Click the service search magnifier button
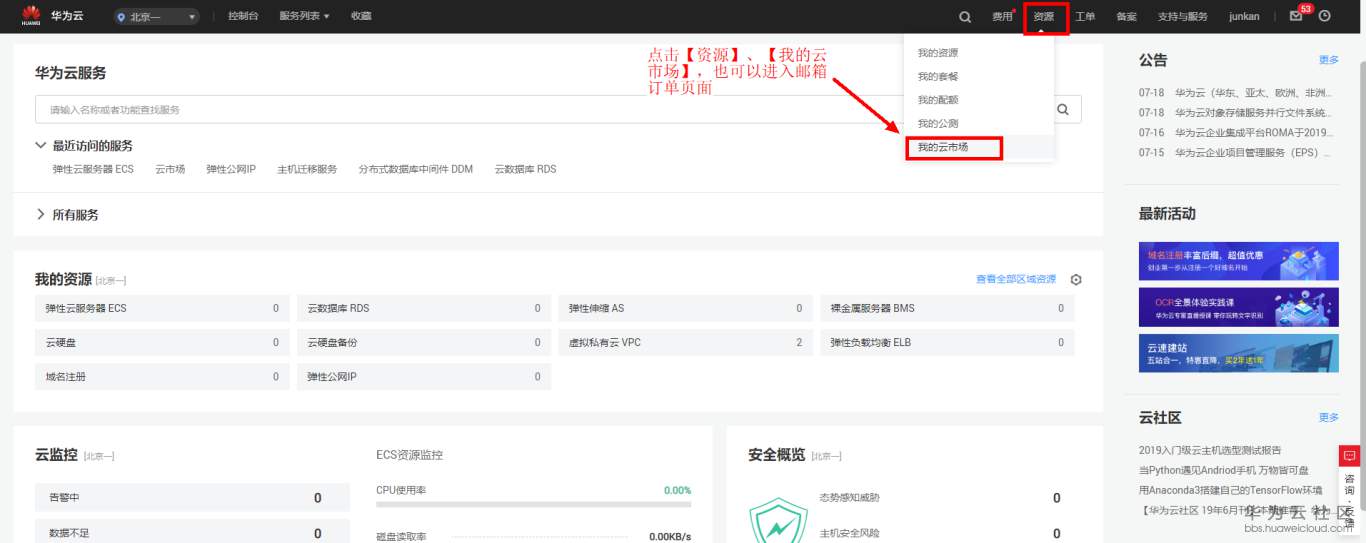Viewport: 1366px width, 543px height. click(x=1063, y=110)
